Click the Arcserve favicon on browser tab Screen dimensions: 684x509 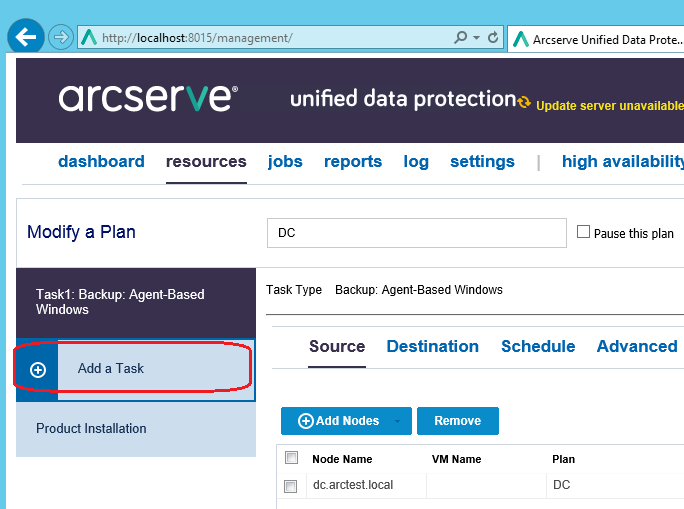point(521,39)
